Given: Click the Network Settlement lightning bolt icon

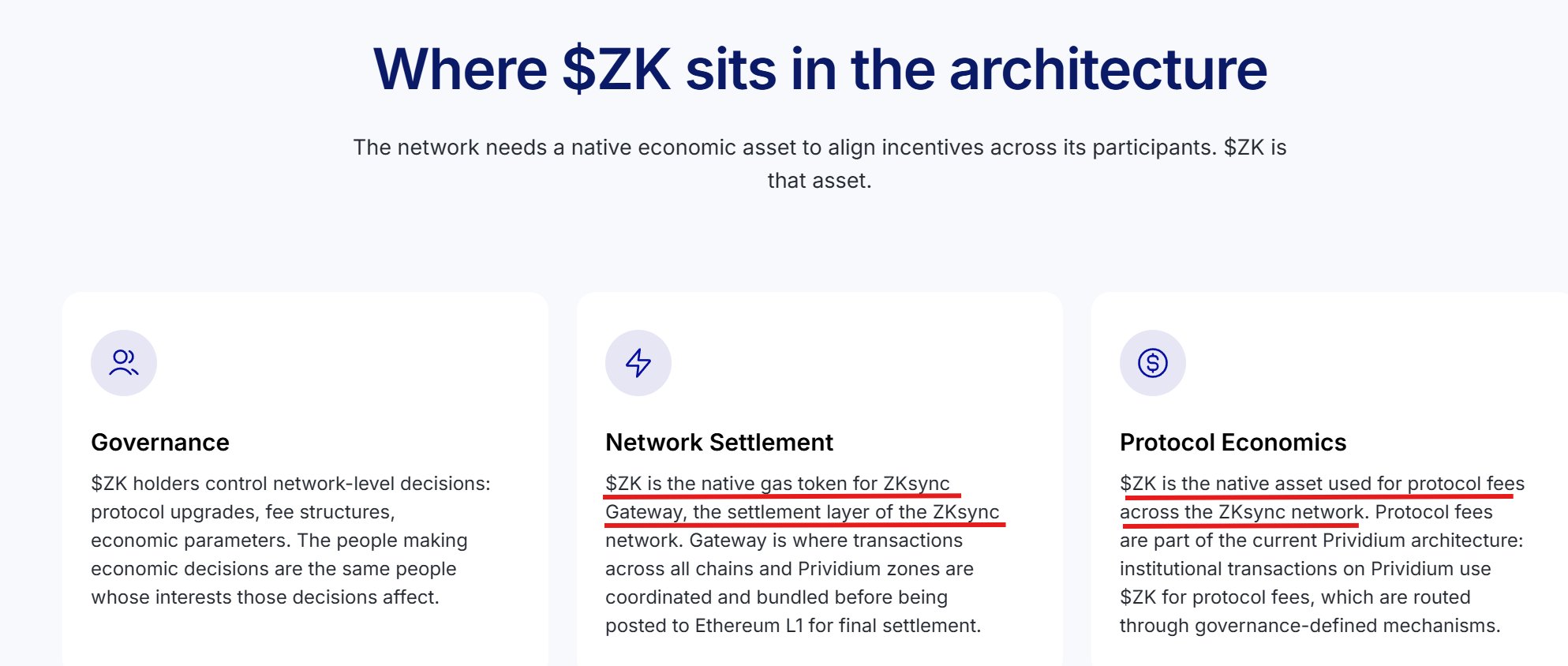Looking at the screenshot, I should coord(638,363).
